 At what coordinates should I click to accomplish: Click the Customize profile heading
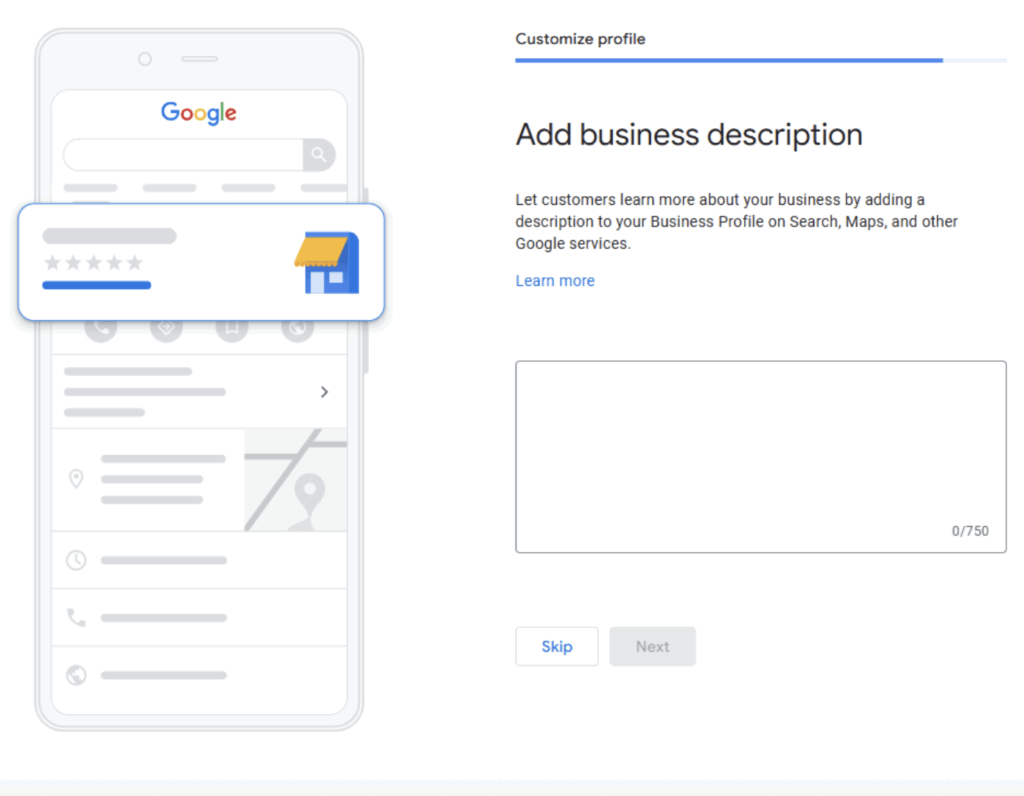tap(580, 39)
